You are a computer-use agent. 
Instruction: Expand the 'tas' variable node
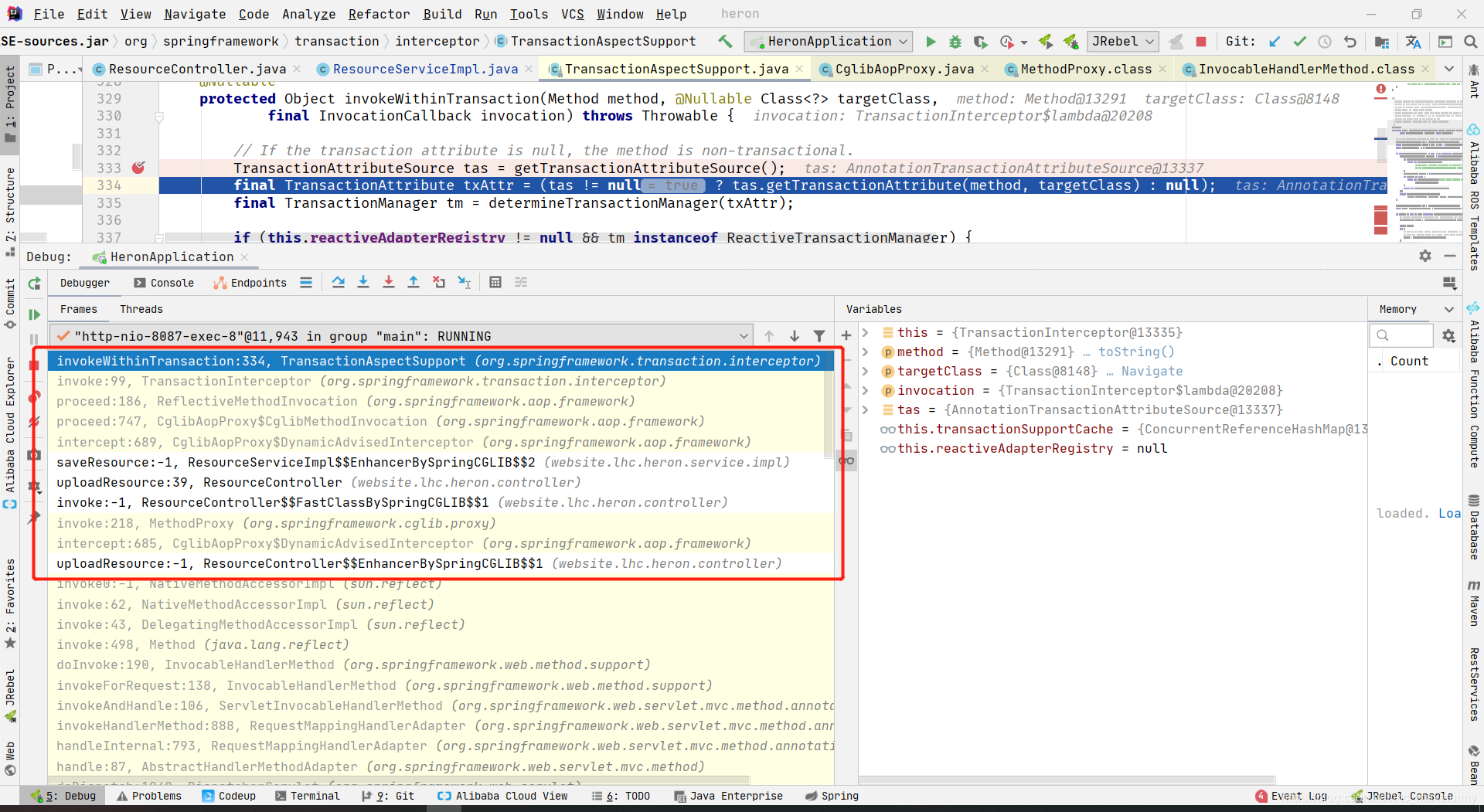coord(866,409)
